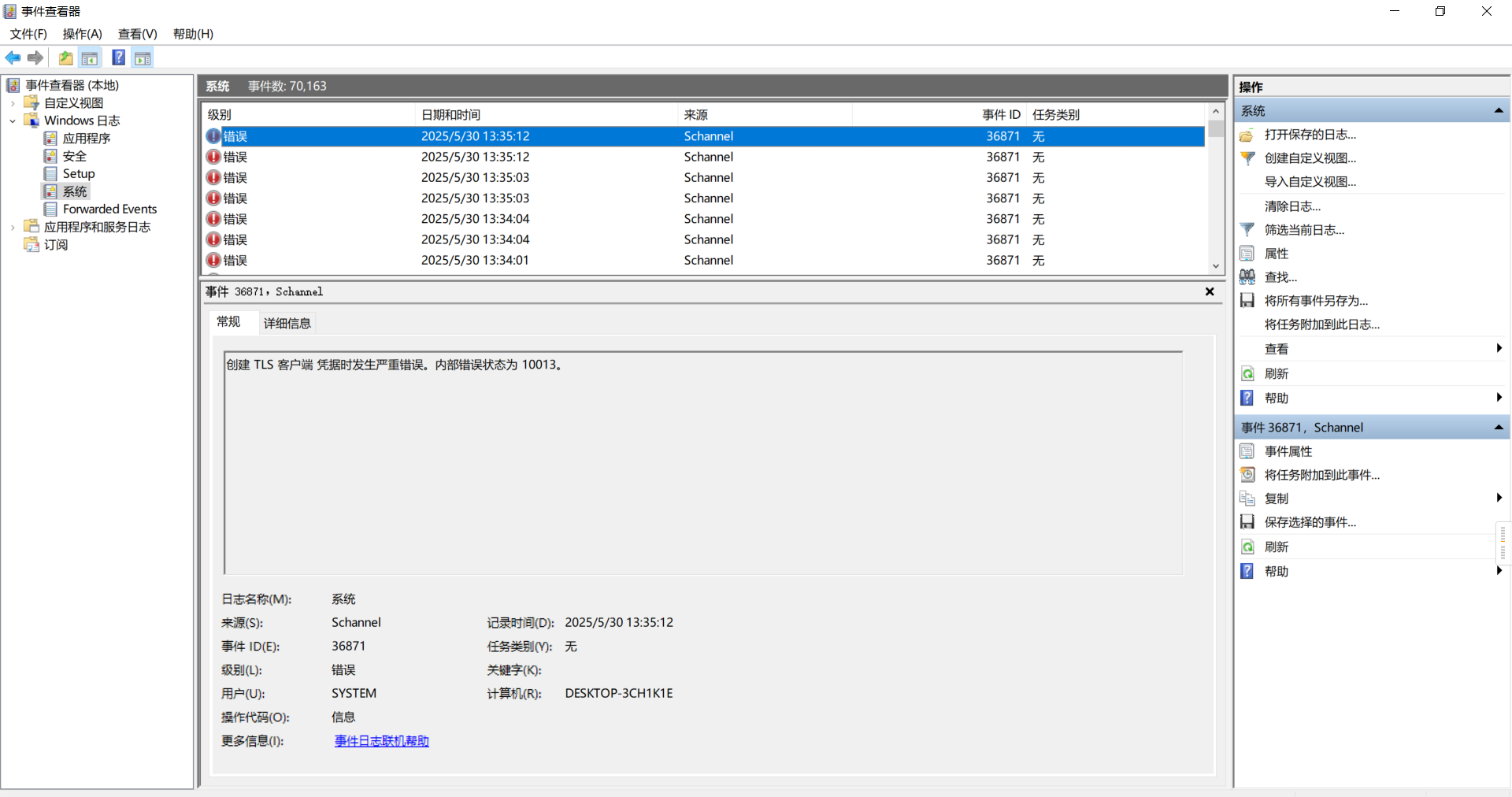Sort events by Date and Time column header

pos(546,115)
